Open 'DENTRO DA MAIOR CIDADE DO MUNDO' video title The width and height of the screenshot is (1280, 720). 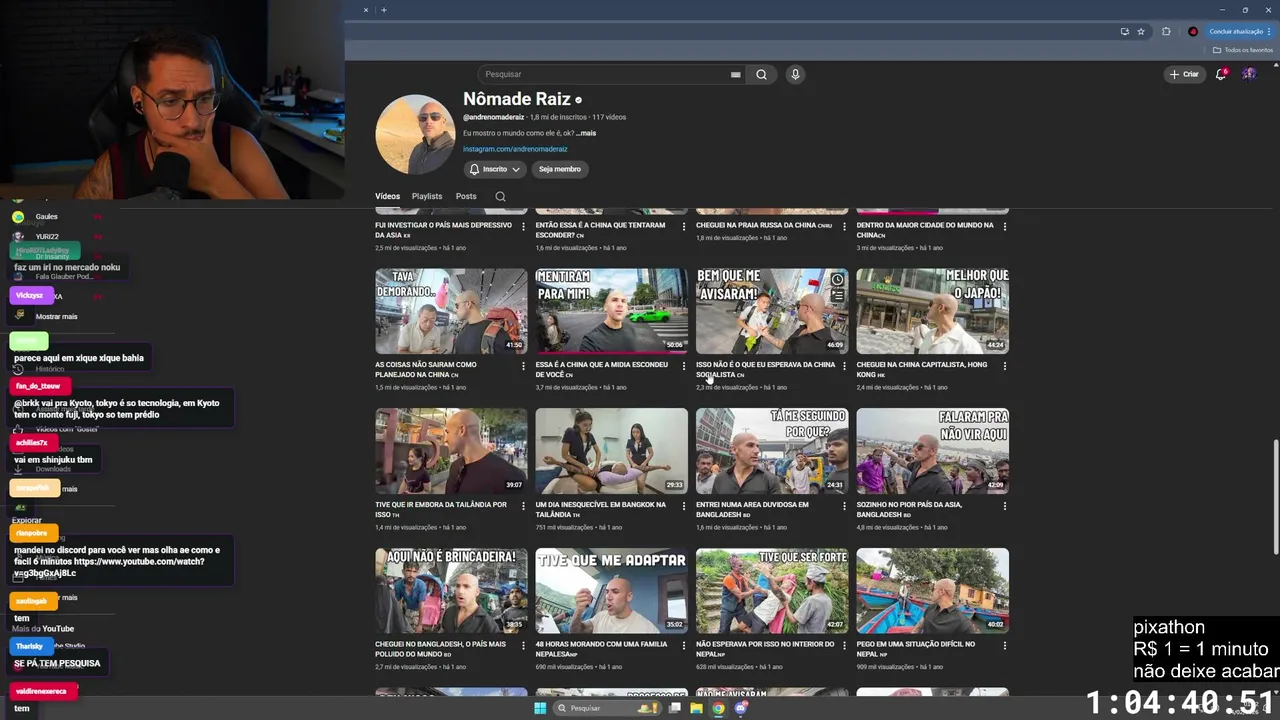925,230
